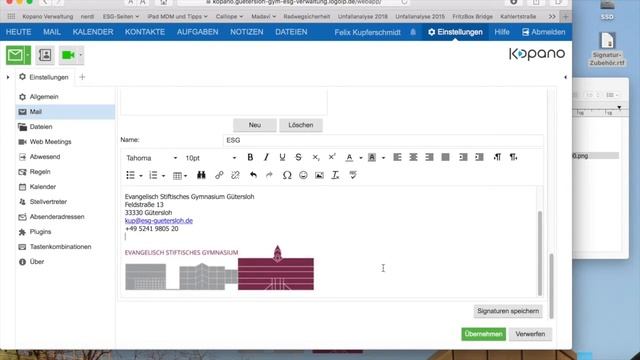The width and height of the screenshot is (640, 360).
Task: Open the new contact icon
Action: (x=45, y=55)
